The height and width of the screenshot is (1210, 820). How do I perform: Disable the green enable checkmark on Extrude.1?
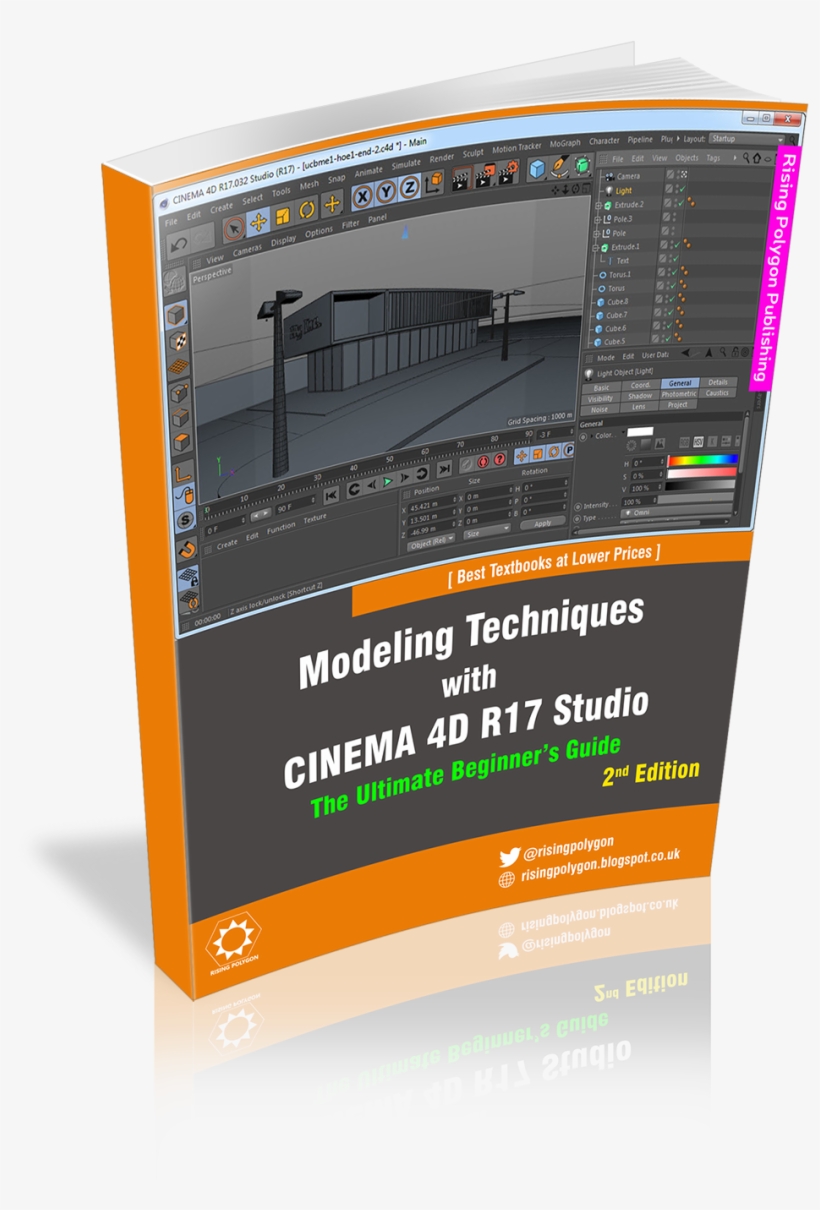tap(677, 245)
